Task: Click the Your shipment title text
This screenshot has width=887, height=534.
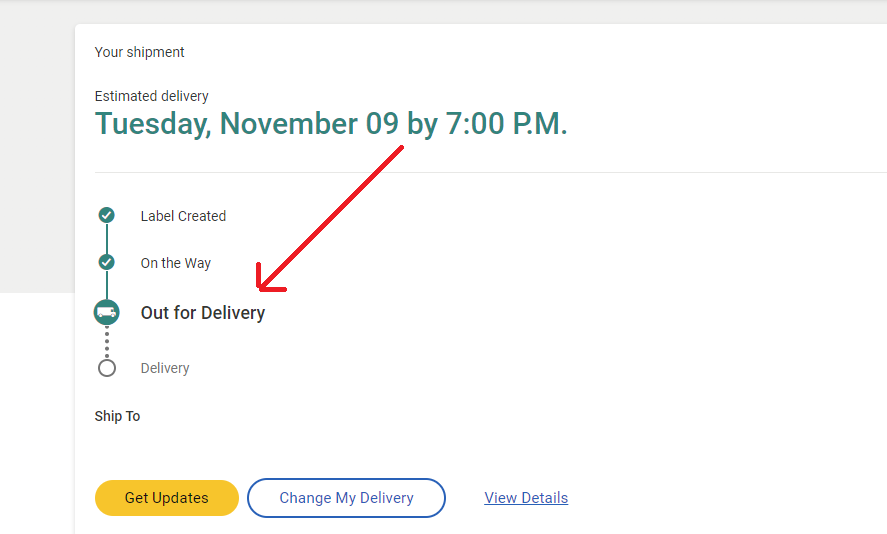Action: click(x=140, y=52)
